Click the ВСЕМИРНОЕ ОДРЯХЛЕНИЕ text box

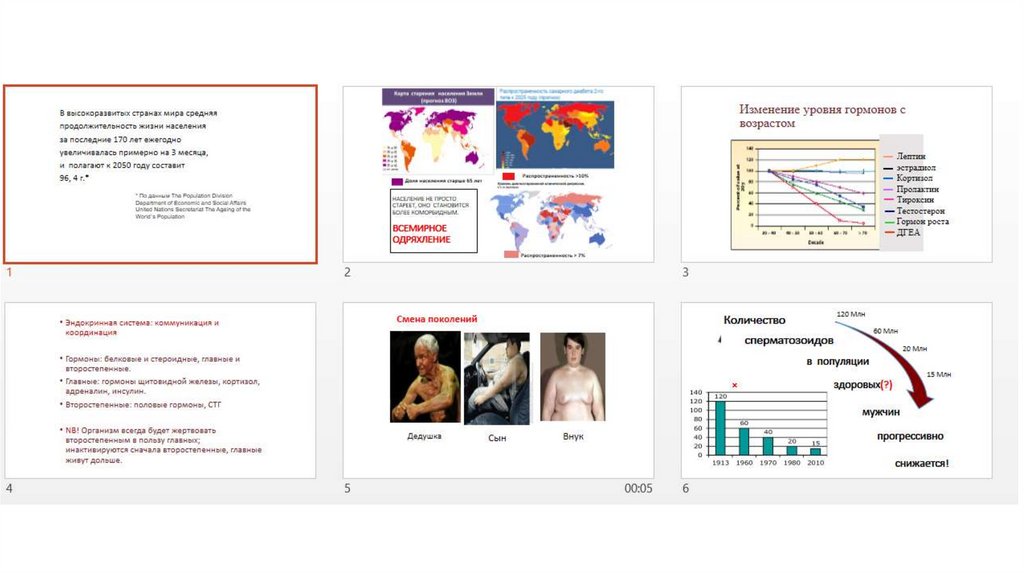pos(430,222)
